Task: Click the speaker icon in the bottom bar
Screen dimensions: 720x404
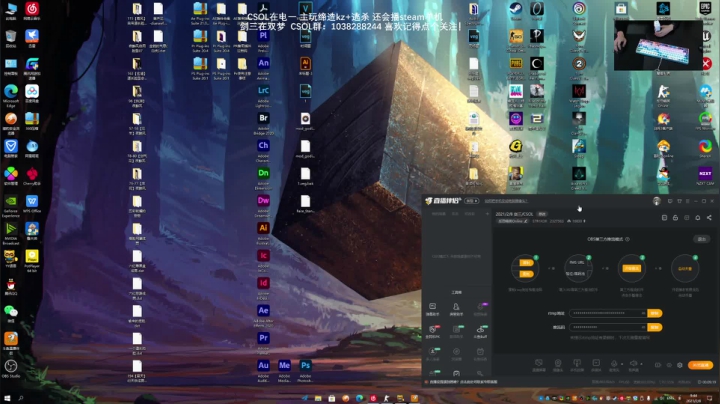Action: (x=633, y=365)
